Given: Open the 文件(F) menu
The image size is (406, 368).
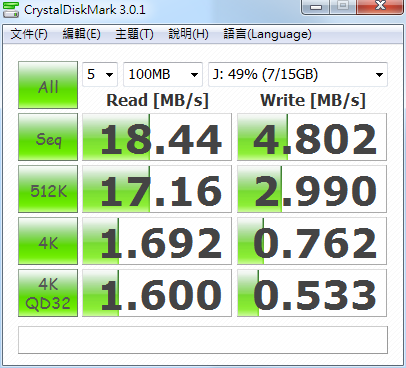Looking at the screenshot, I should (x=29, y=34).
